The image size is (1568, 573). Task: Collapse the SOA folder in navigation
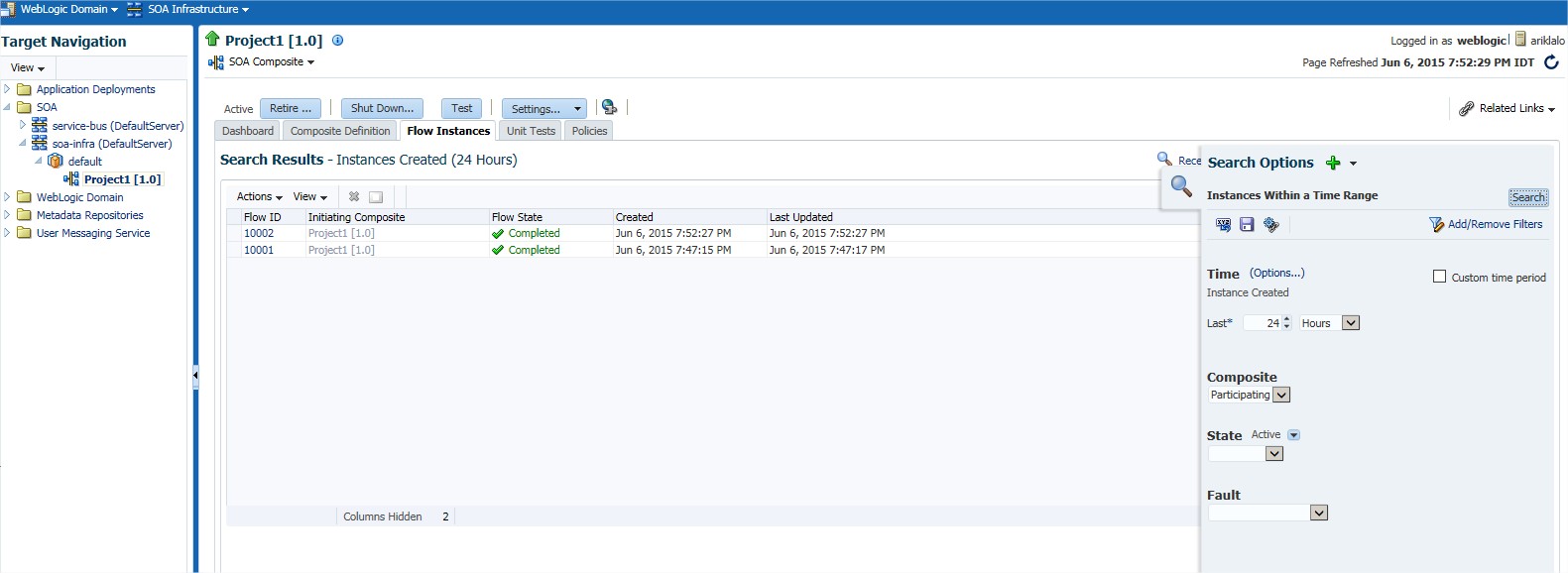[x=7, y=107]
